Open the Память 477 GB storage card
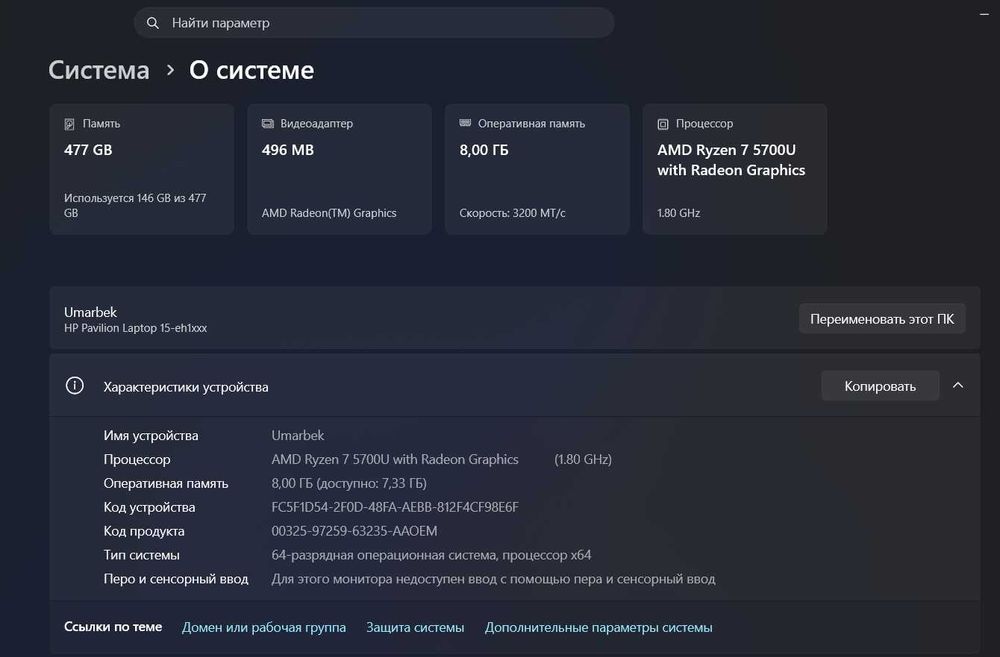Image resolution: width=1000 pixels, height=657 pixels. [x=142, y=169]
